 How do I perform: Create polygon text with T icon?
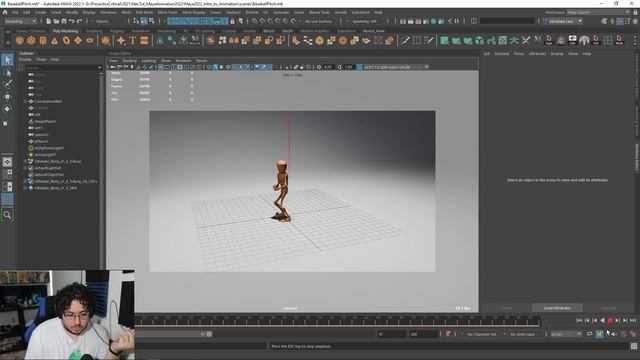click(x=133, y=40)
